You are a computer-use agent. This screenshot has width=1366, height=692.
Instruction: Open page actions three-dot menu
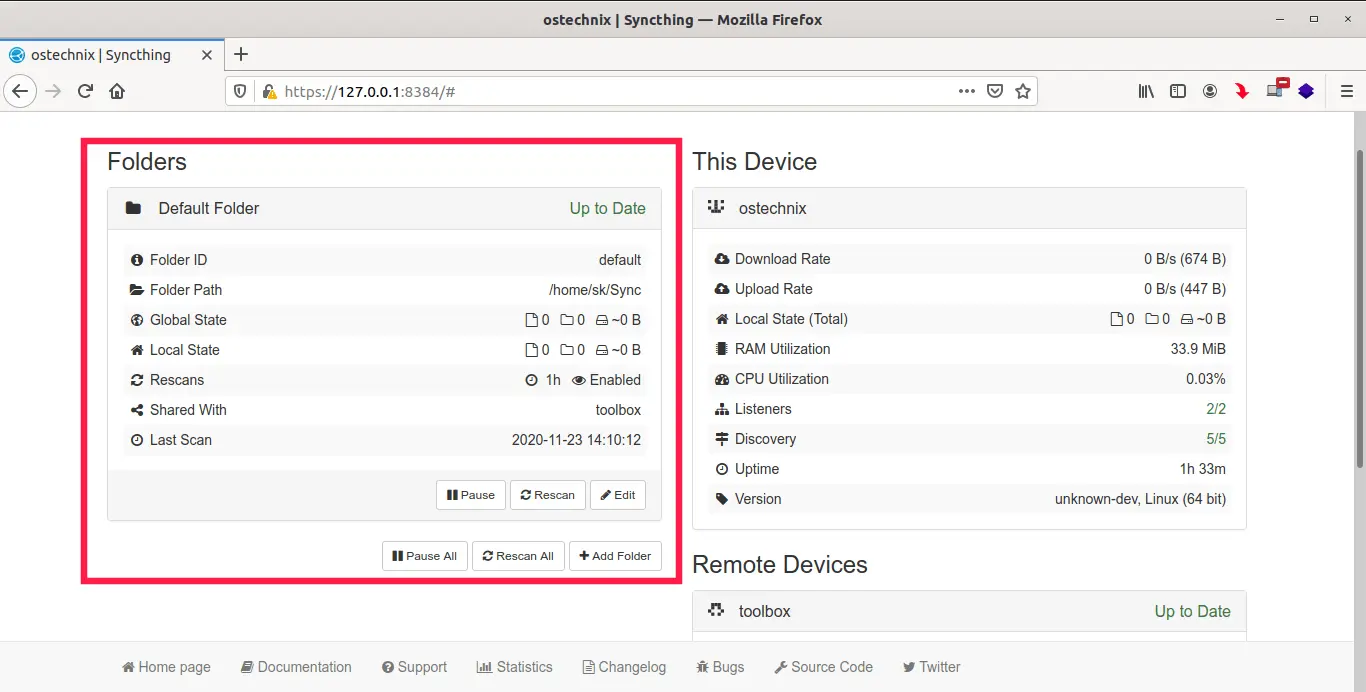pos(966,91)
